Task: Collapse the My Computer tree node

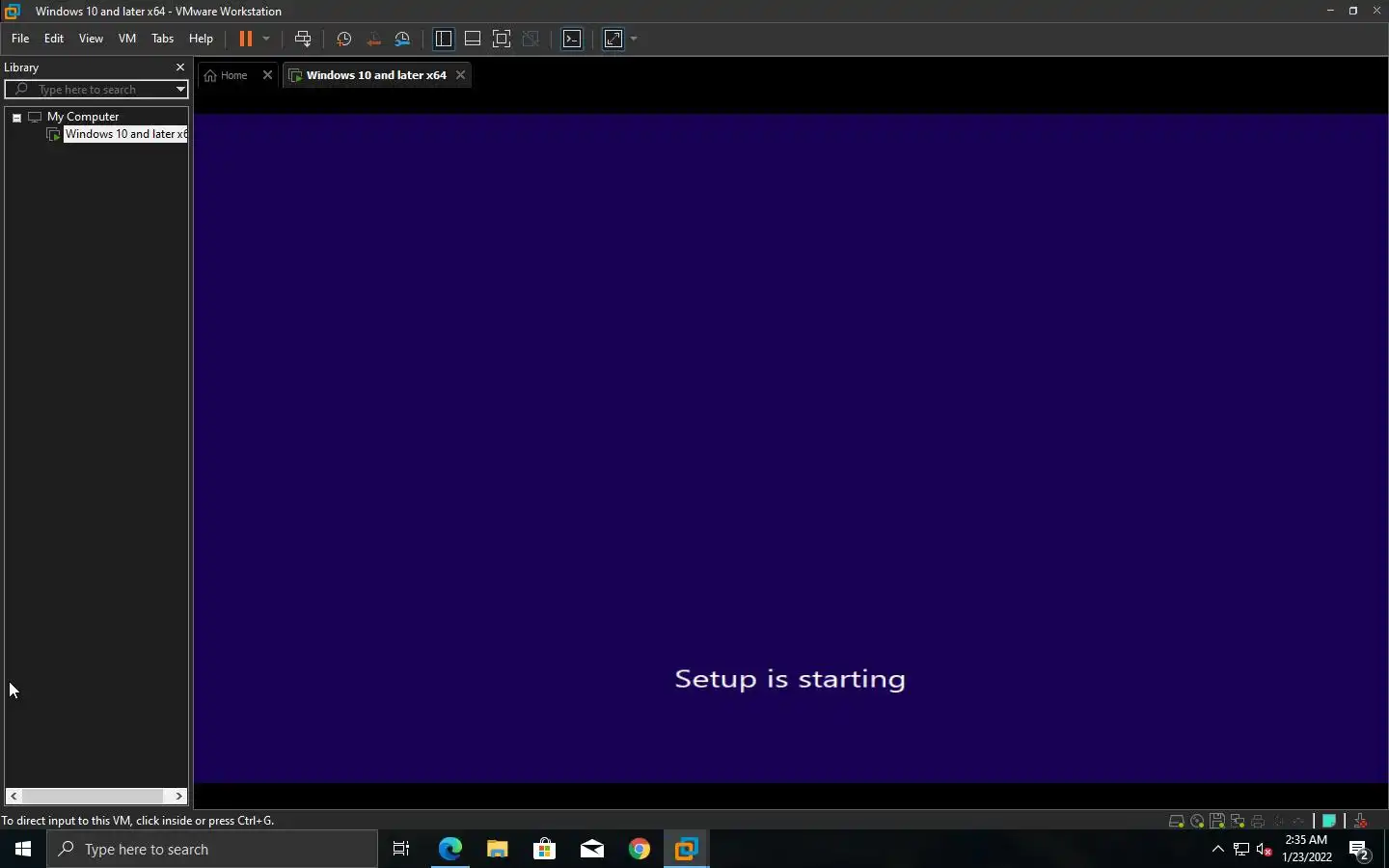Action: coord(16,117)
